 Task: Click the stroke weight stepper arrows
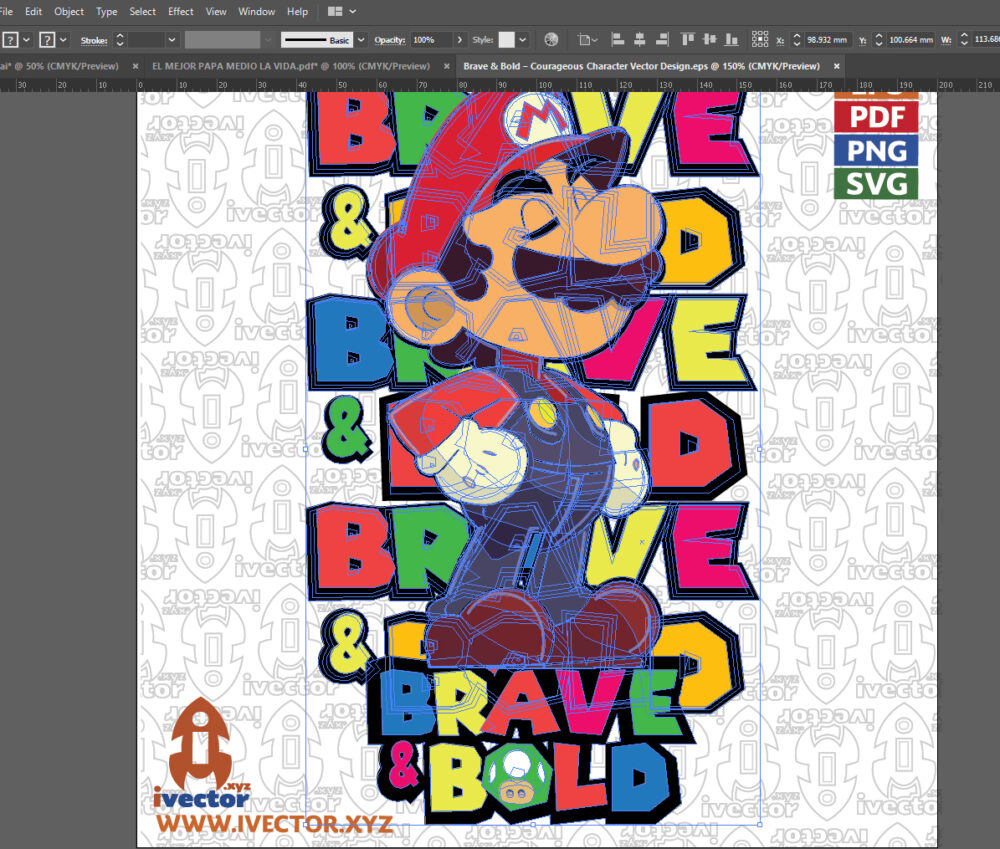119,40
